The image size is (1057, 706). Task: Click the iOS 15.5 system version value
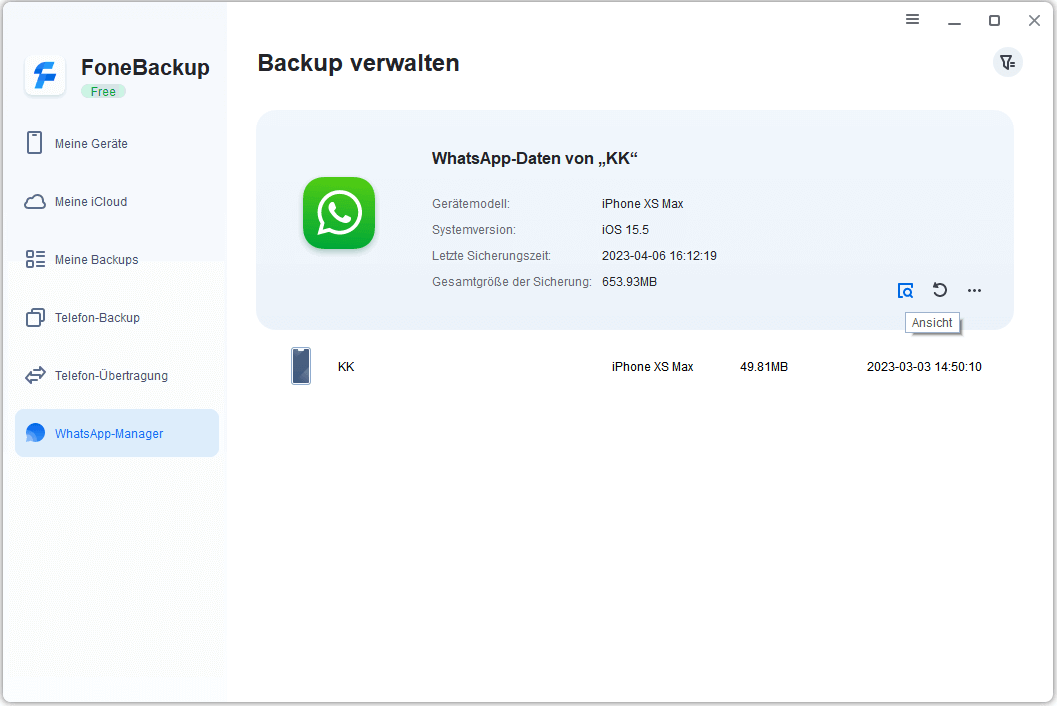[x=625, y=230]
